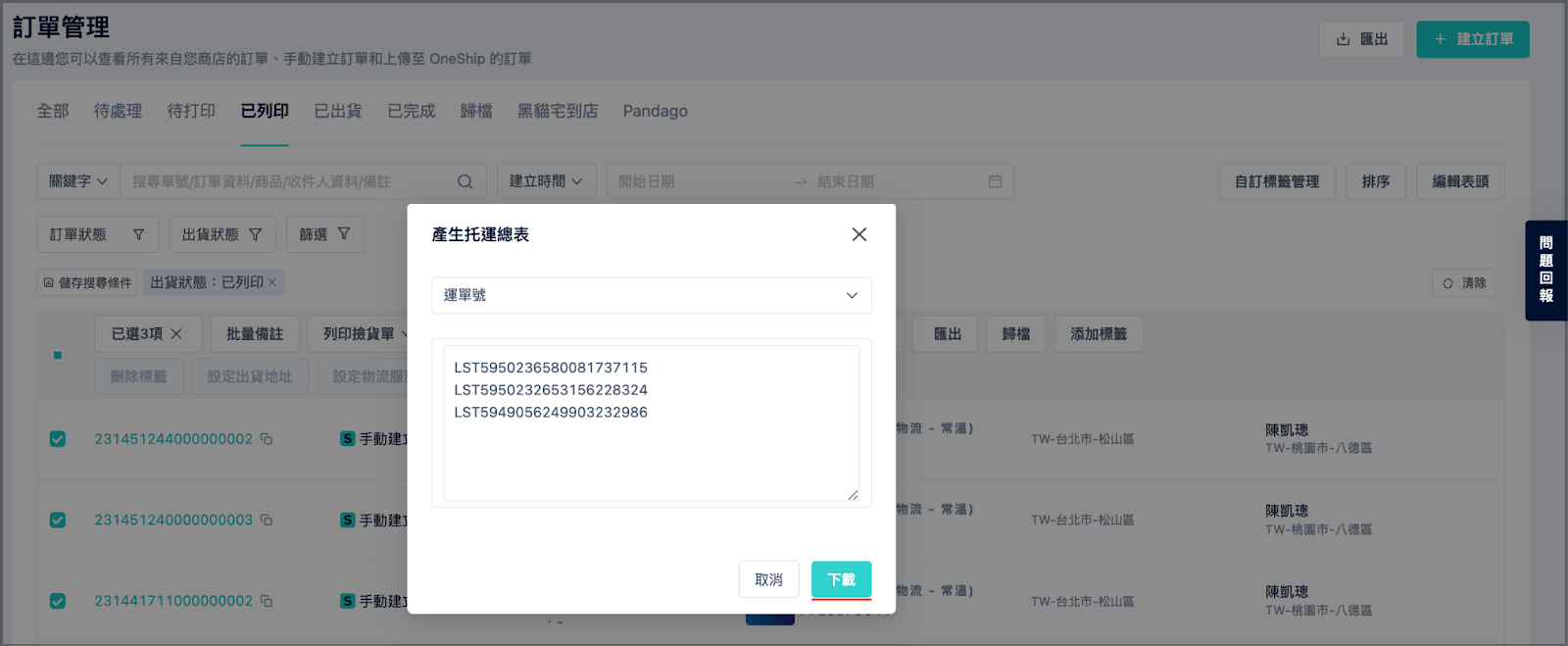
Task: Click the 下載 button
Action: [841, 579]
